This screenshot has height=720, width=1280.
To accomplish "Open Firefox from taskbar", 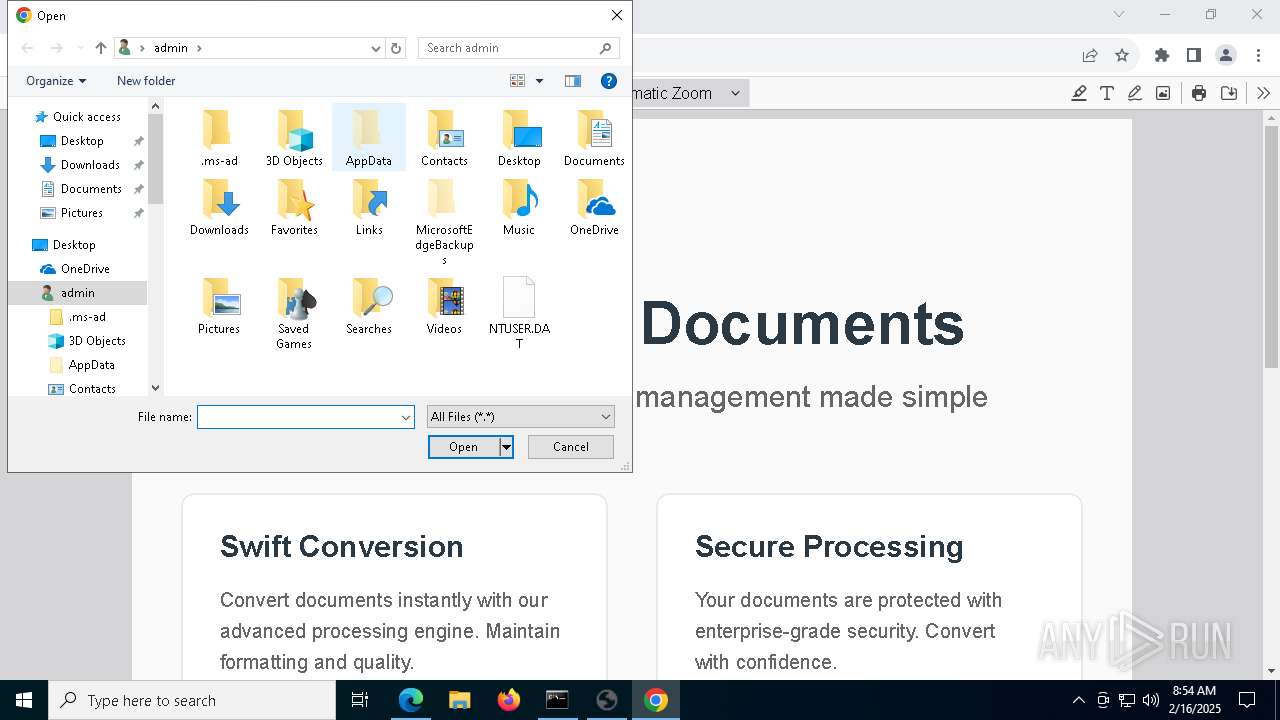I will tap(508, 700).
